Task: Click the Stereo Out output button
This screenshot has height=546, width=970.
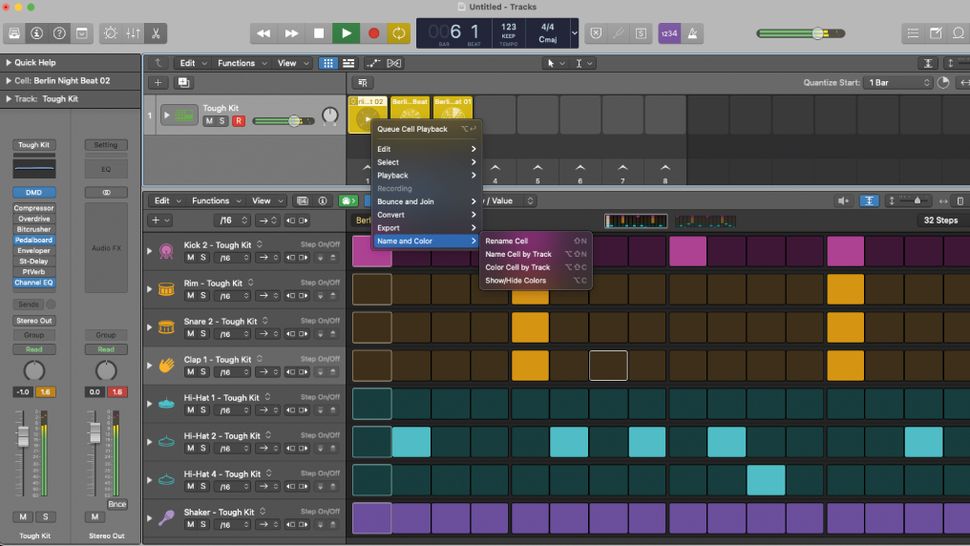Action: [x=34, y=321]
